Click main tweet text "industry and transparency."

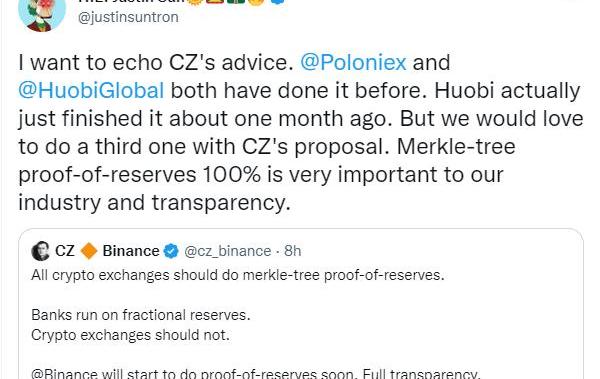[x=154, y=203]
